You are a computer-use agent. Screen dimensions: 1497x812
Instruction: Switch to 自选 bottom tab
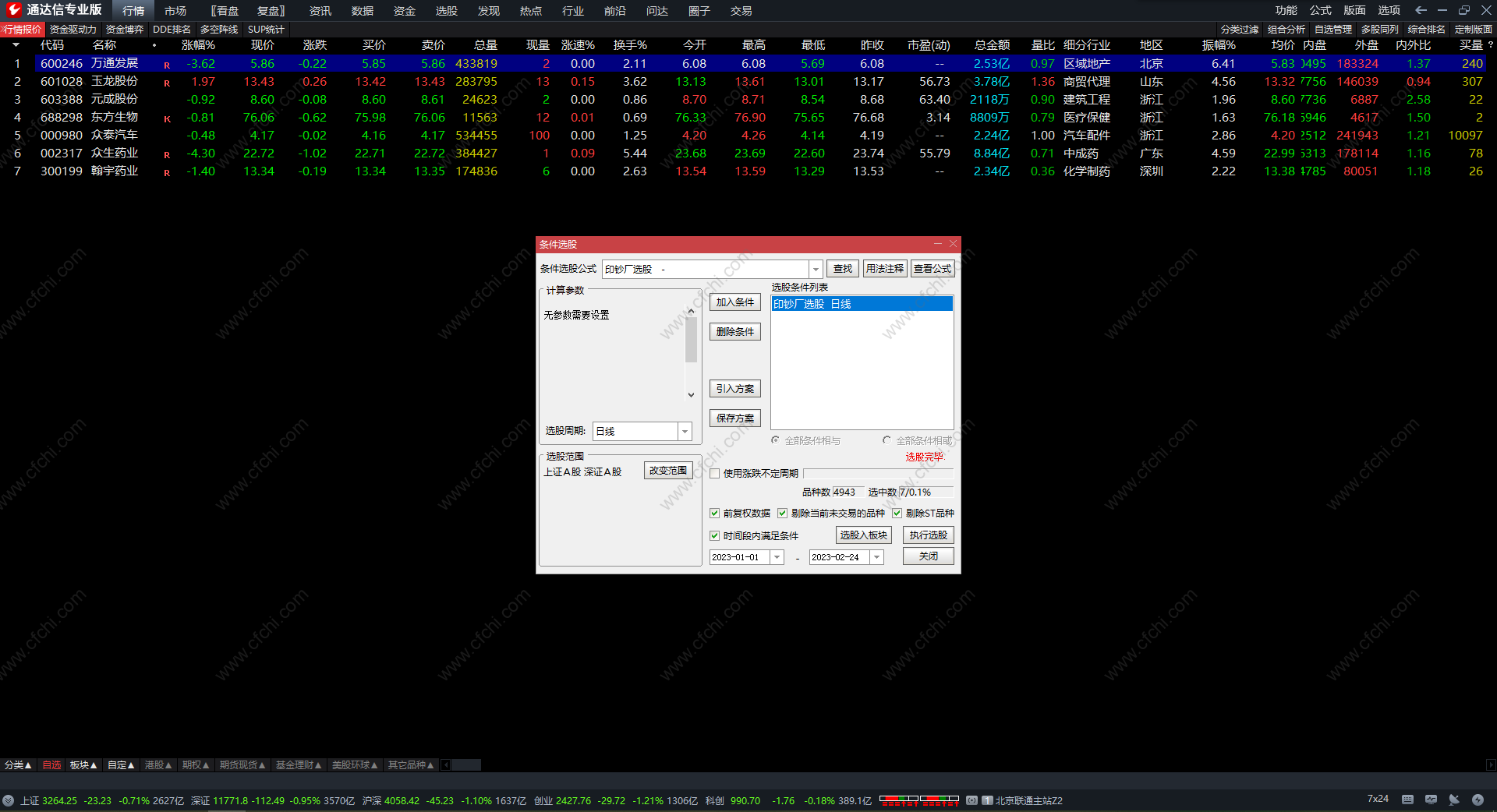coord(51,765)
